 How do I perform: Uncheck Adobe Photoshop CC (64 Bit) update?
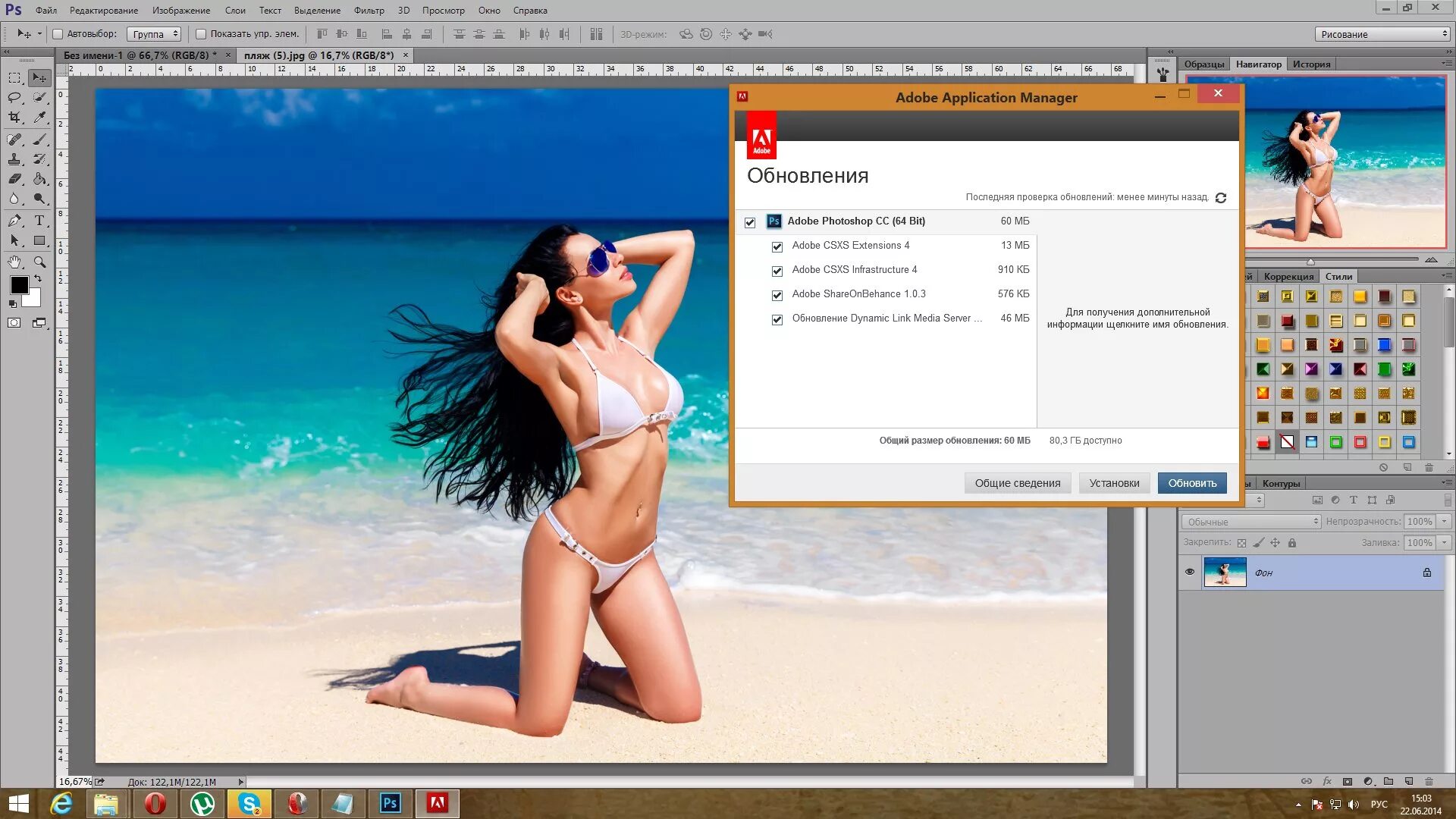[750, 222]
